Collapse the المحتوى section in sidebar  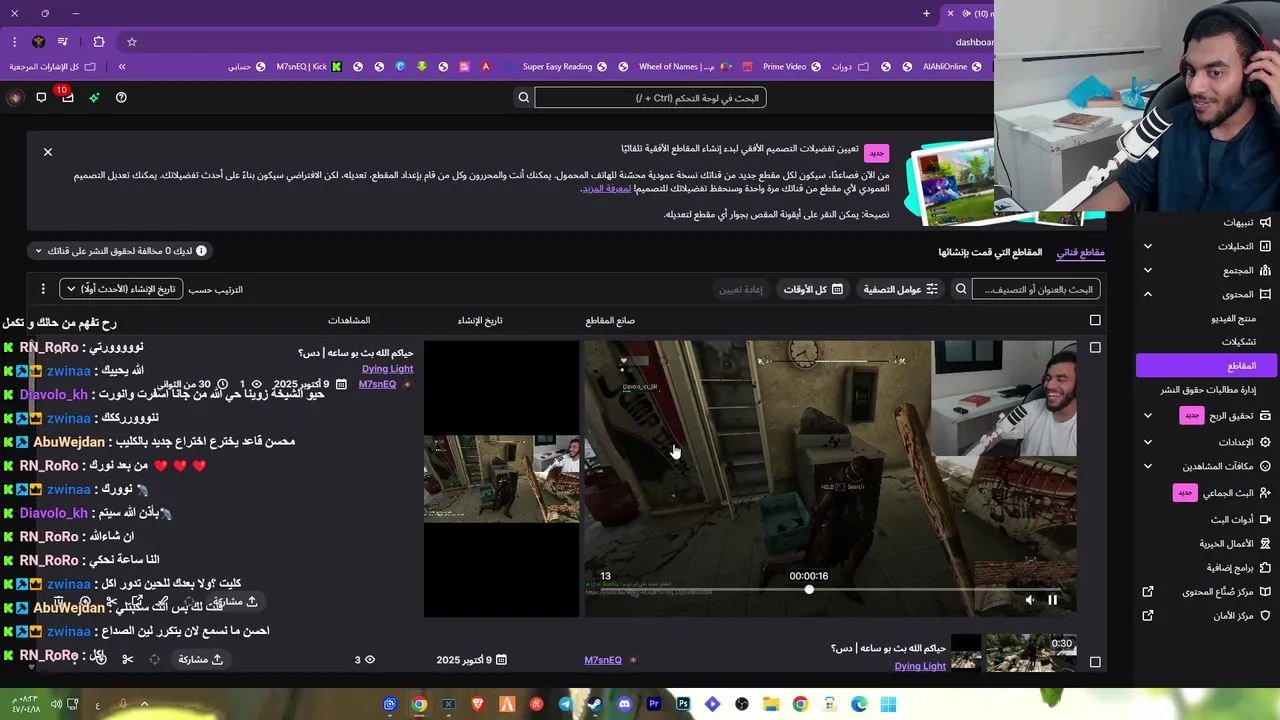click(x=1148, y=294)
